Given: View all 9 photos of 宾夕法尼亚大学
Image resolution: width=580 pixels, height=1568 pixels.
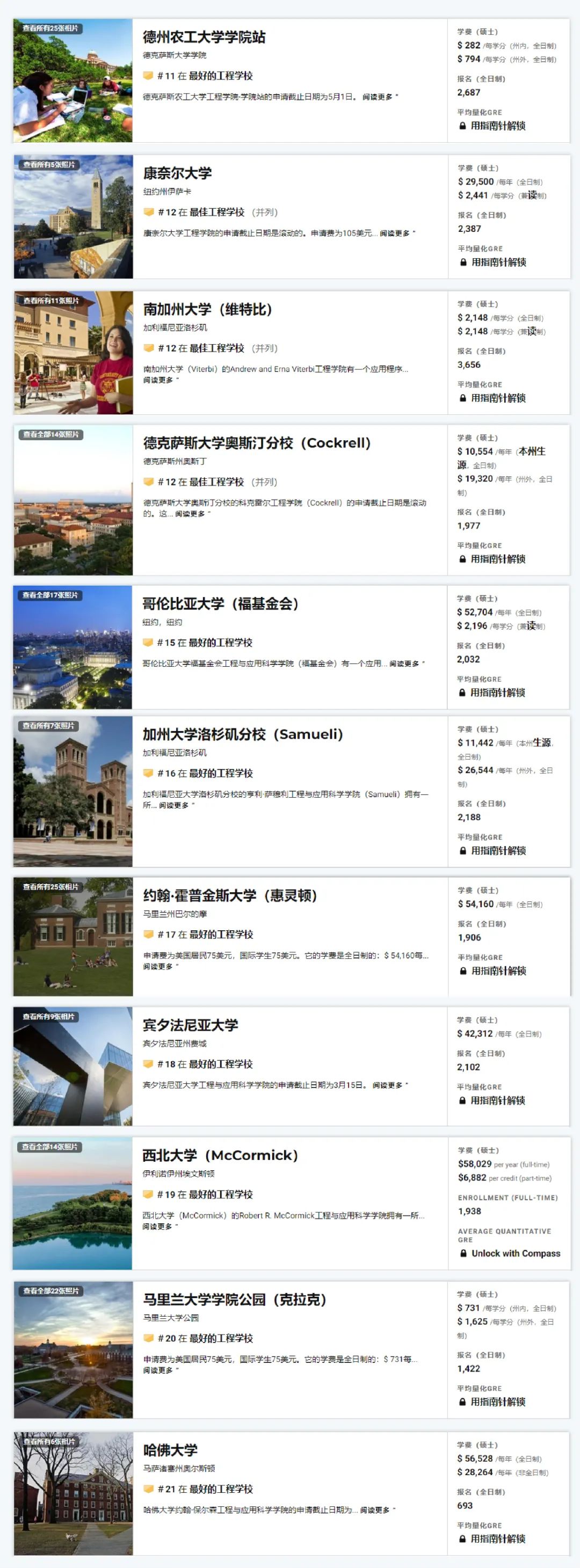Looking at the screenshot, I should 49,1017.
